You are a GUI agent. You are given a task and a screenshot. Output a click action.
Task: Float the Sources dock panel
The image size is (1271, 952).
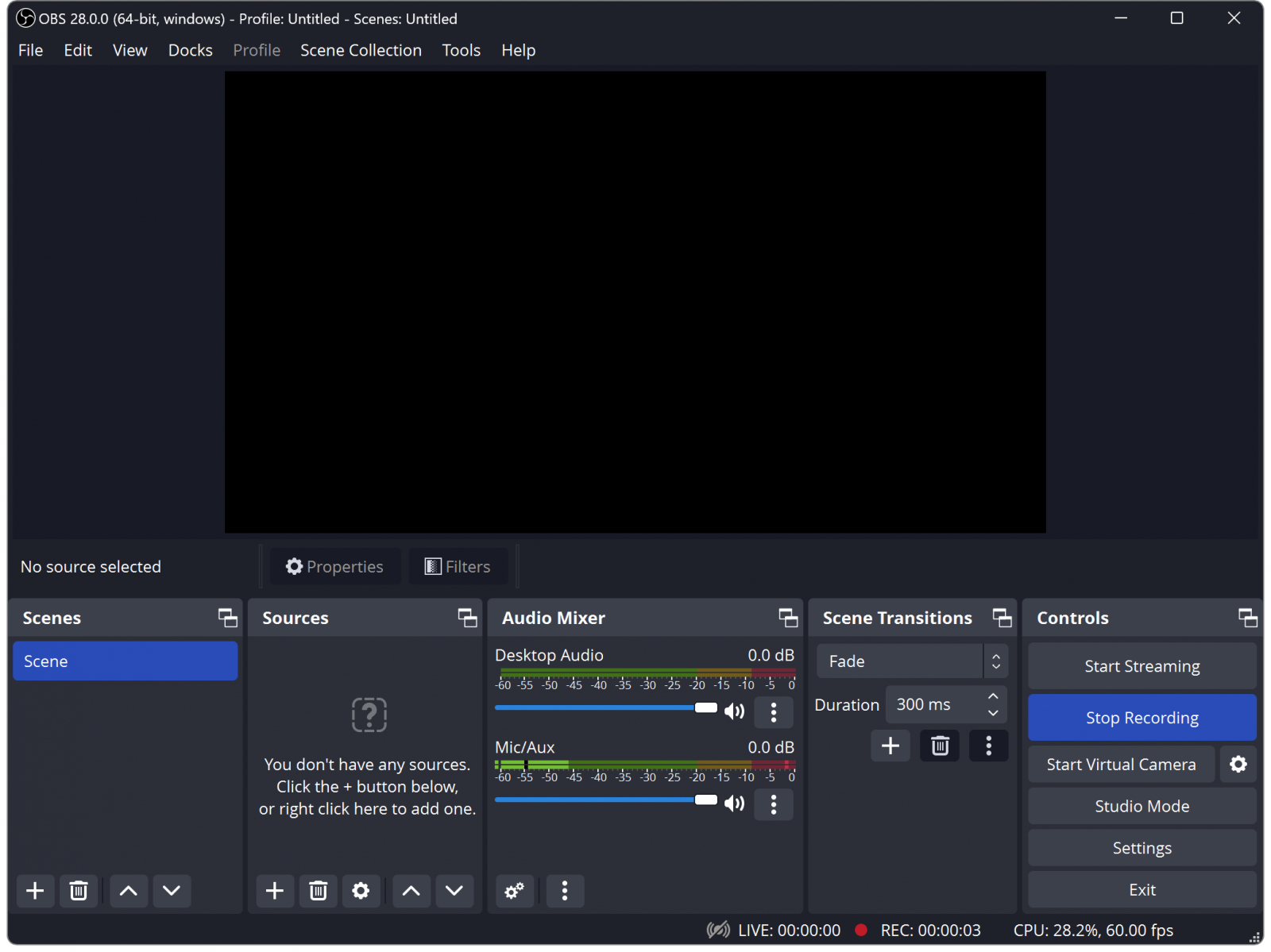pyautogui.click(x=468, y=618)
